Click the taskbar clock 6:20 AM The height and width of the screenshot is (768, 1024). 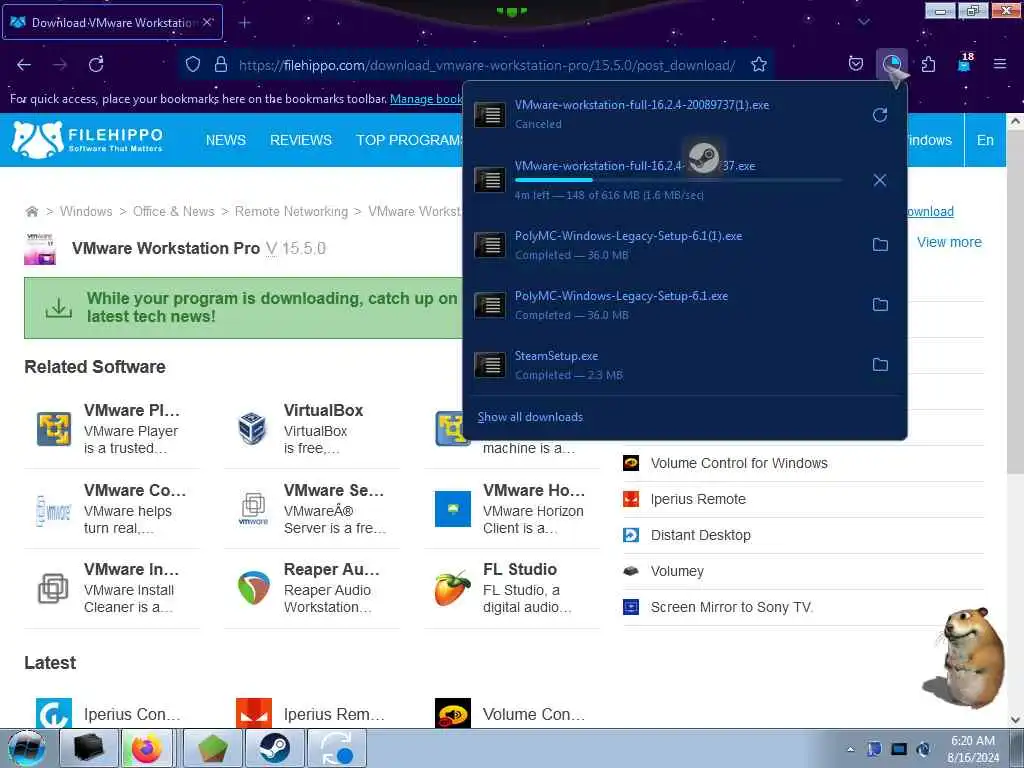973,748
